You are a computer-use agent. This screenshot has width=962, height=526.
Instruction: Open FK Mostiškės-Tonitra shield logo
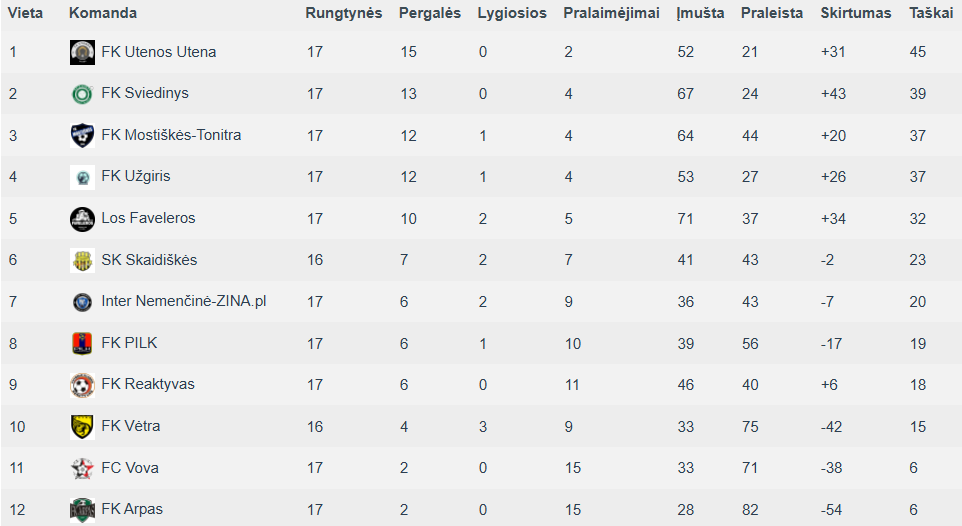[82, 136]
